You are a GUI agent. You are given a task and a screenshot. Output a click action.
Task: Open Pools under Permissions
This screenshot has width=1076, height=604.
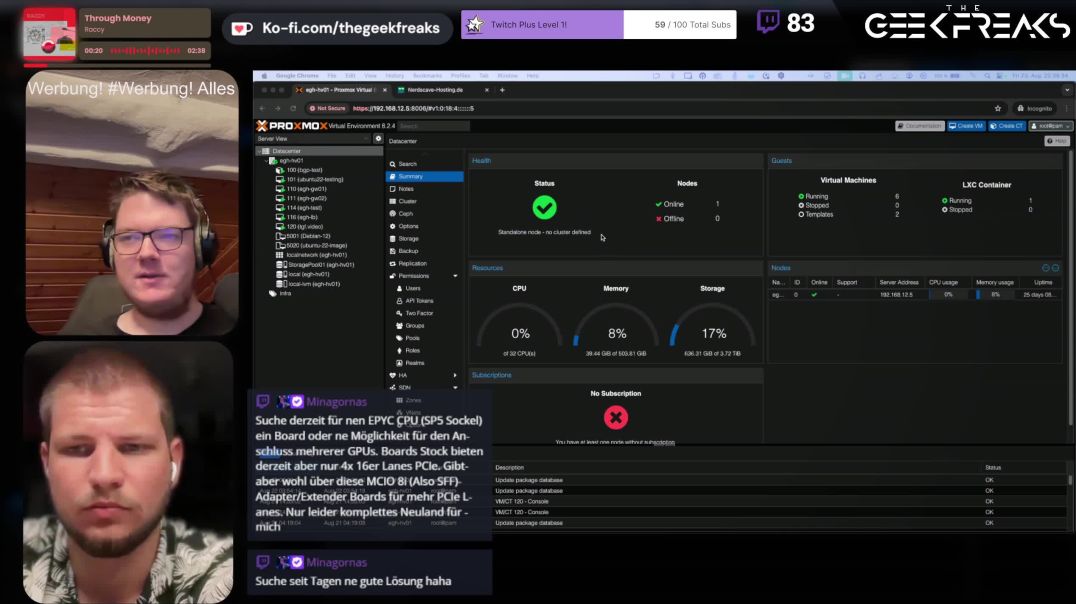pyautogui.click(x=412, y=338)
